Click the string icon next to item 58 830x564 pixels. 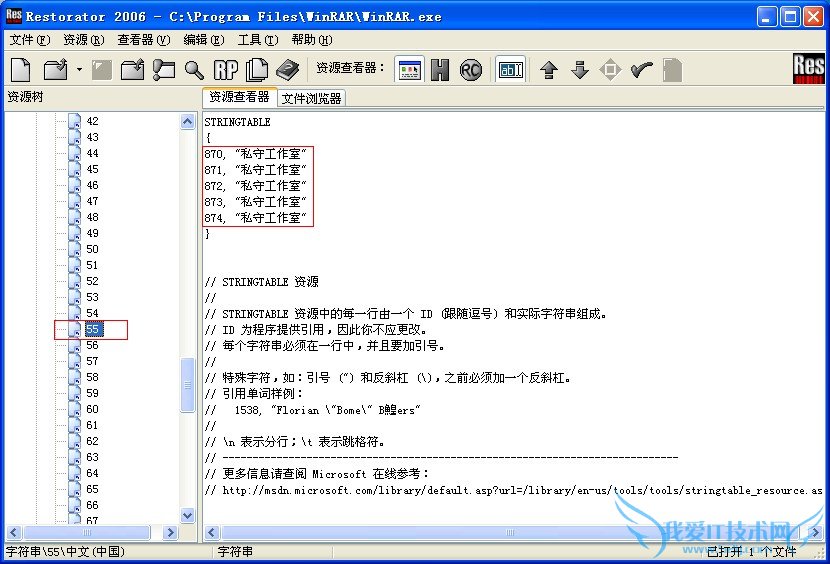click(x=75, y=378)
